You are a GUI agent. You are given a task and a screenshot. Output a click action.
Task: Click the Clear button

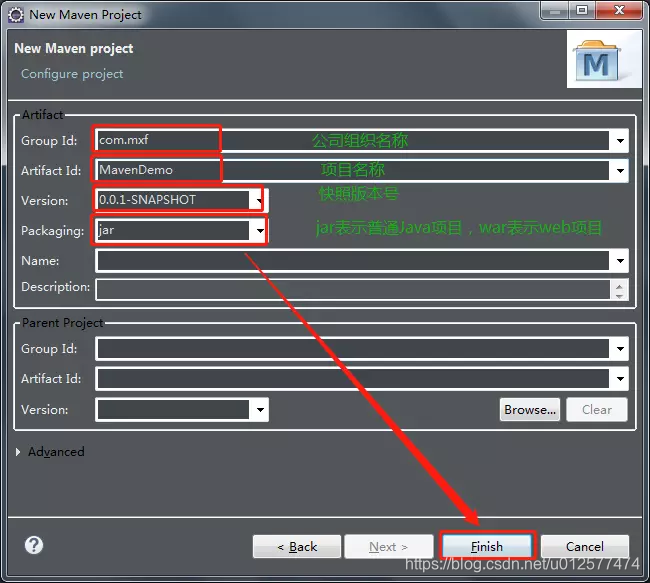pyautogui.click(x=597, y=410)
